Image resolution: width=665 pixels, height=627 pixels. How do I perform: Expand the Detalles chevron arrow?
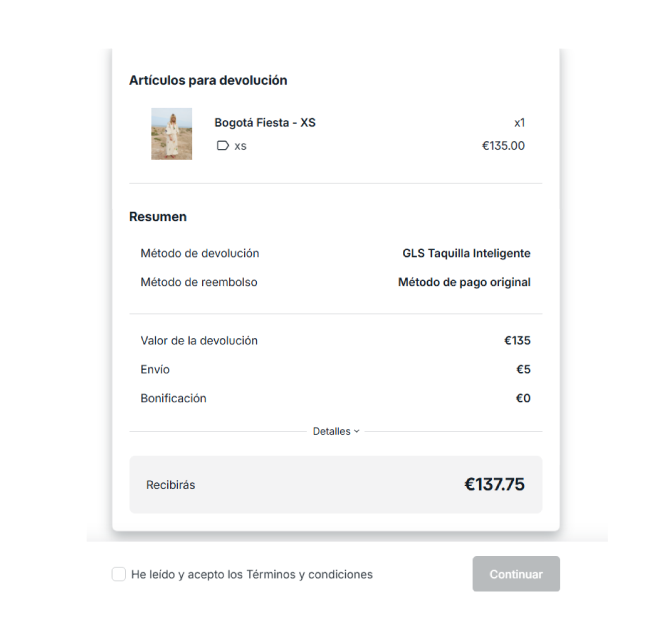click(x=356, y=432)
